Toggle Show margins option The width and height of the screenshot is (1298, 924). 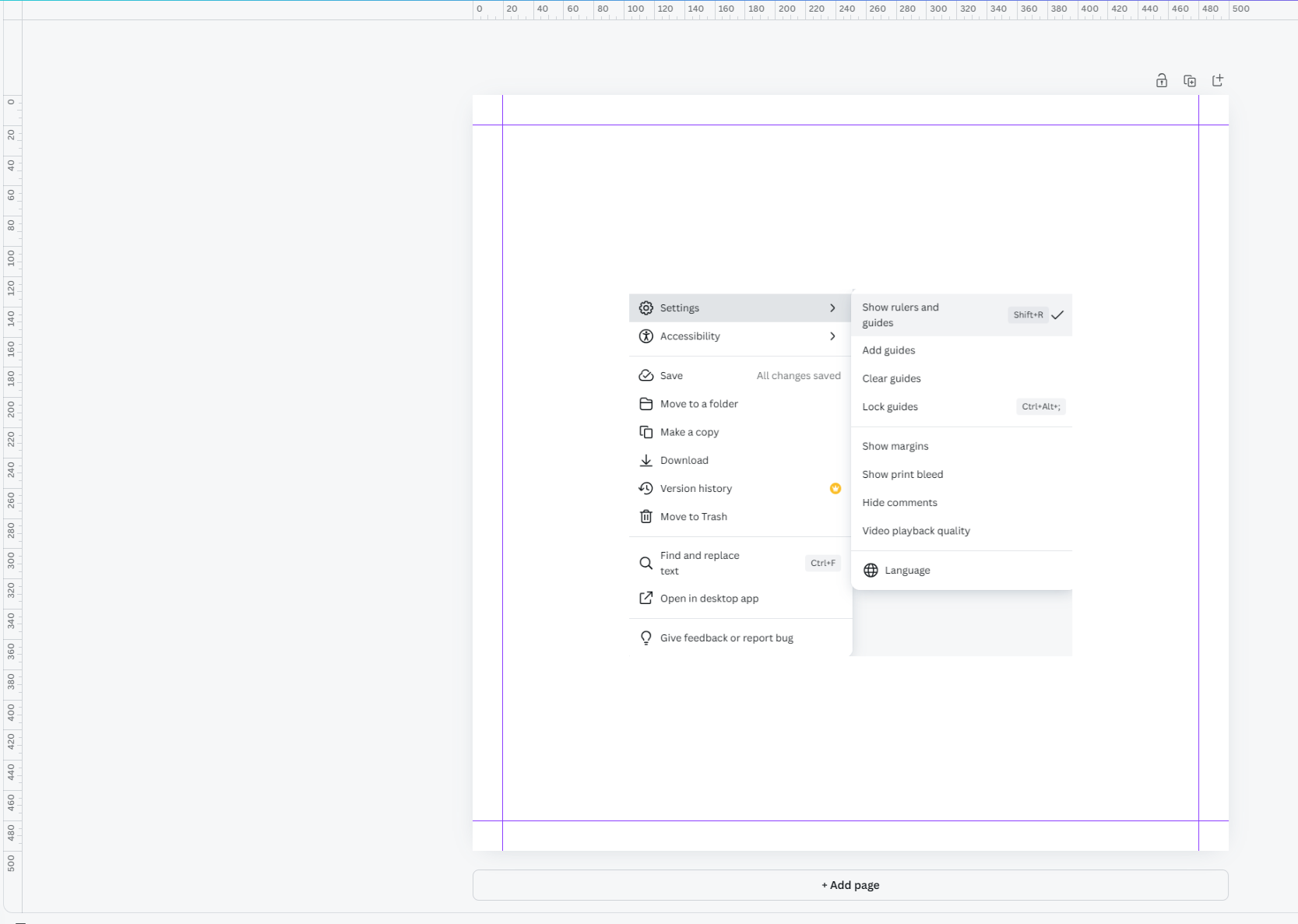962,446
